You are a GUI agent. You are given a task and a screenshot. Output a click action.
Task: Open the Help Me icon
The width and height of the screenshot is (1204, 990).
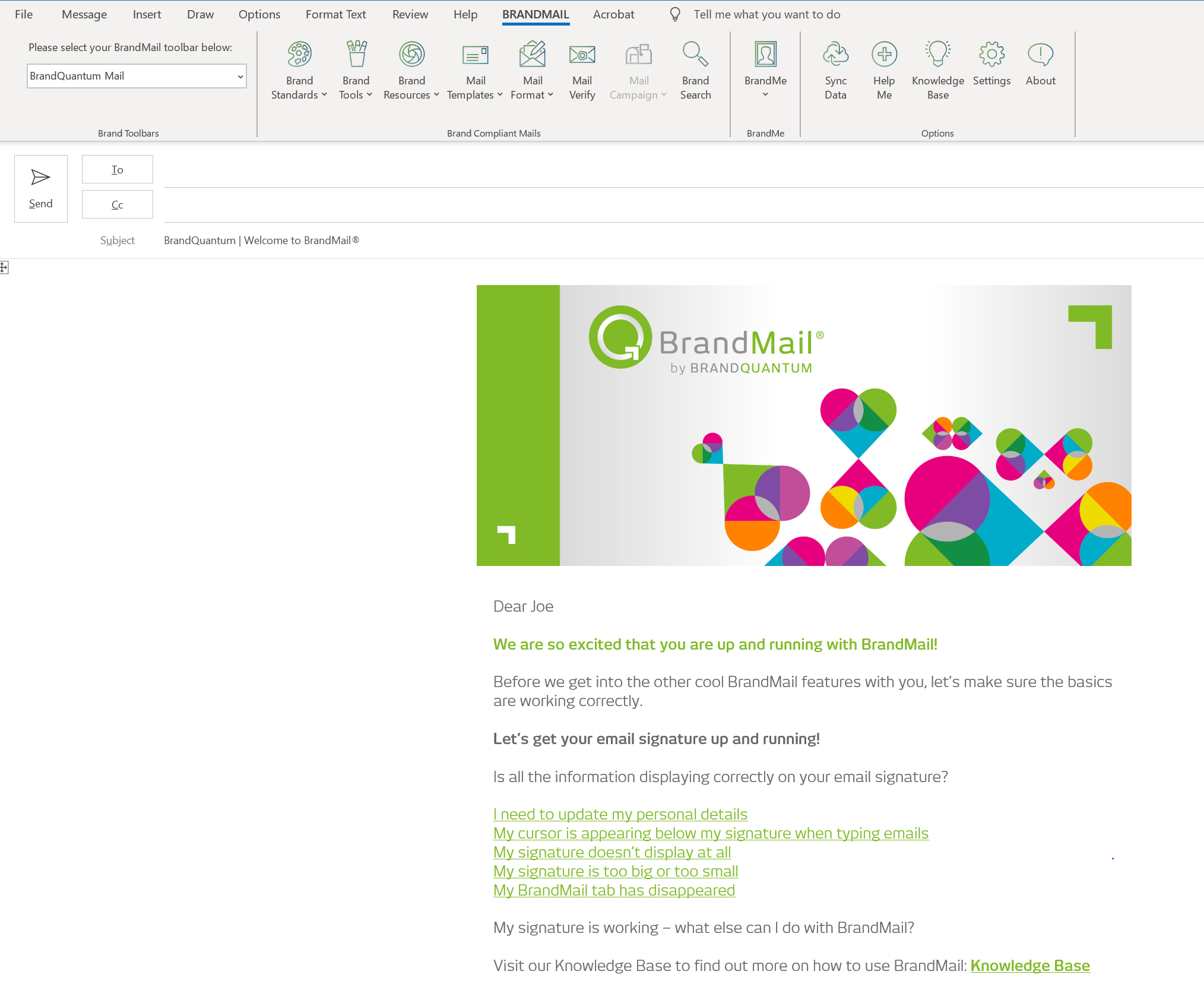[x=884, y=55]
